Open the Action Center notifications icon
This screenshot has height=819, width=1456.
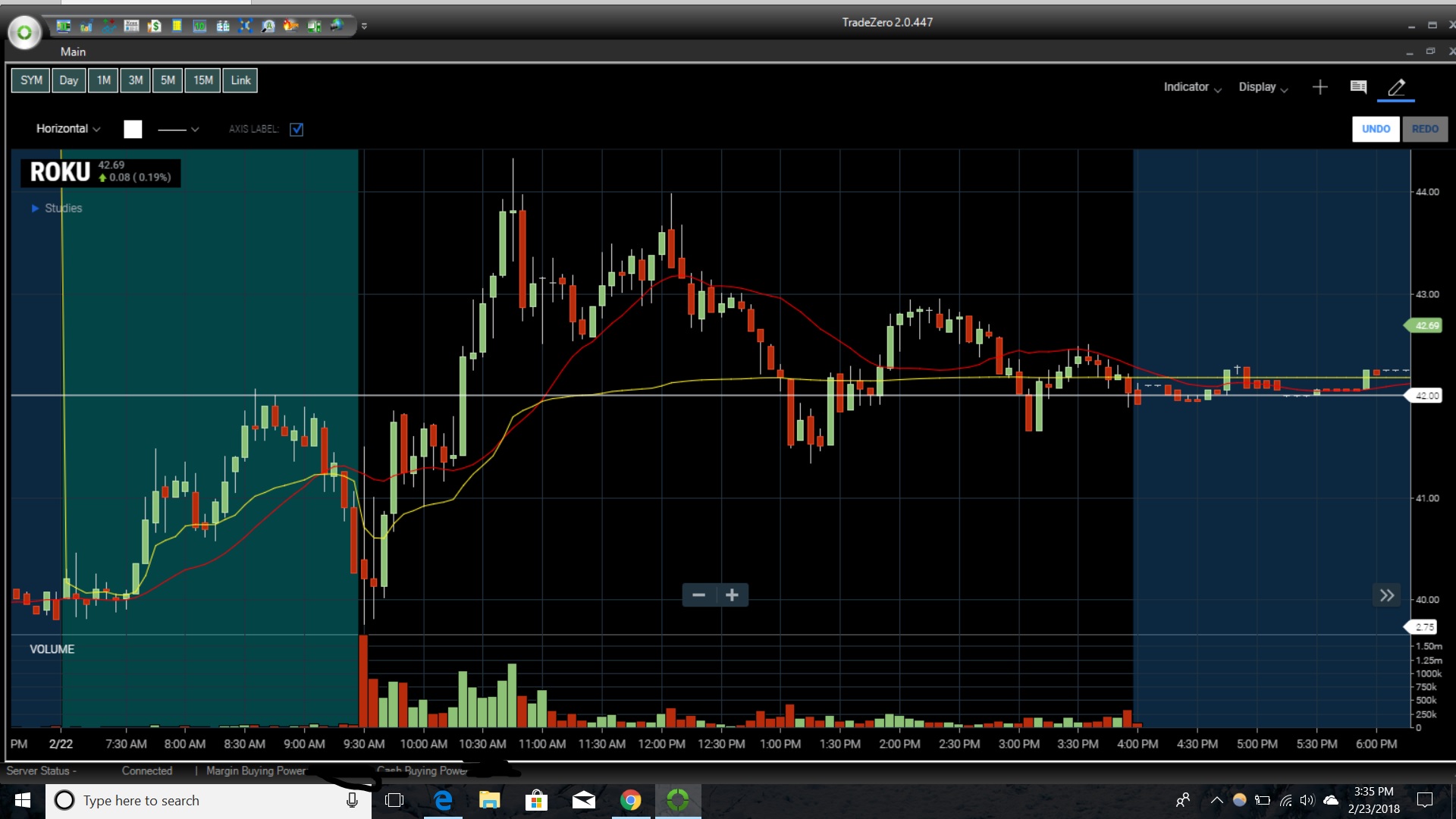pos(1425,801)
